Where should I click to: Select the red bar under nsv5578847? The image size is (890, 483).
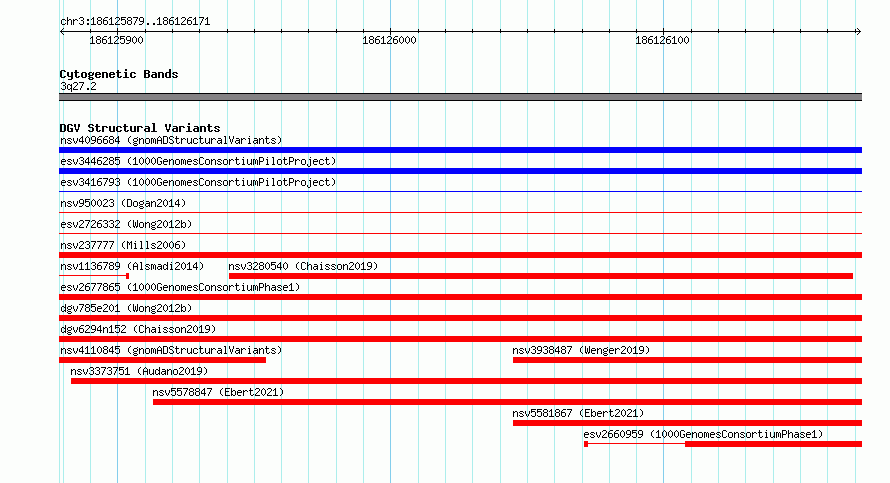click(507, 402)
